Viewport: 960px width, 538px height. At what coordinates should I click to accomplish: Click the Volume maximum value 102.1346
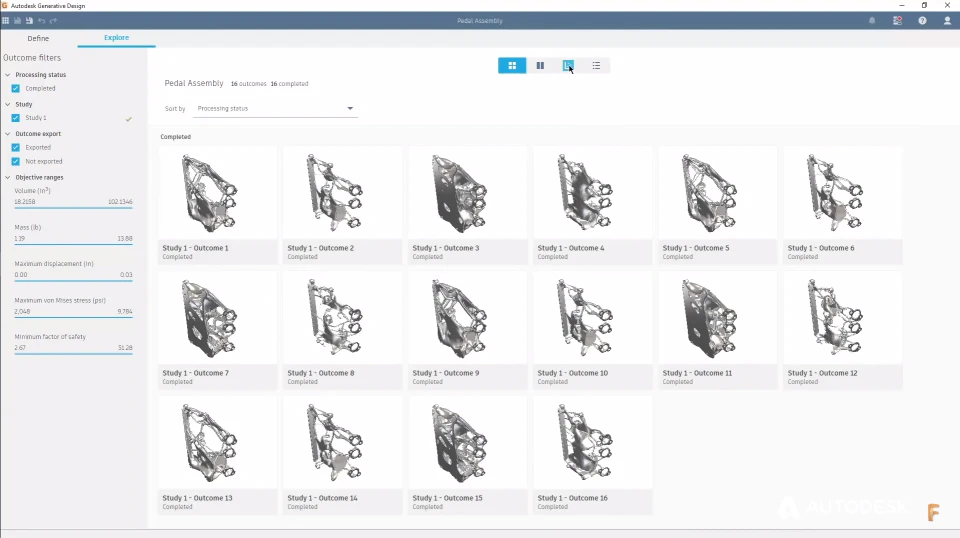click(120, 201)
